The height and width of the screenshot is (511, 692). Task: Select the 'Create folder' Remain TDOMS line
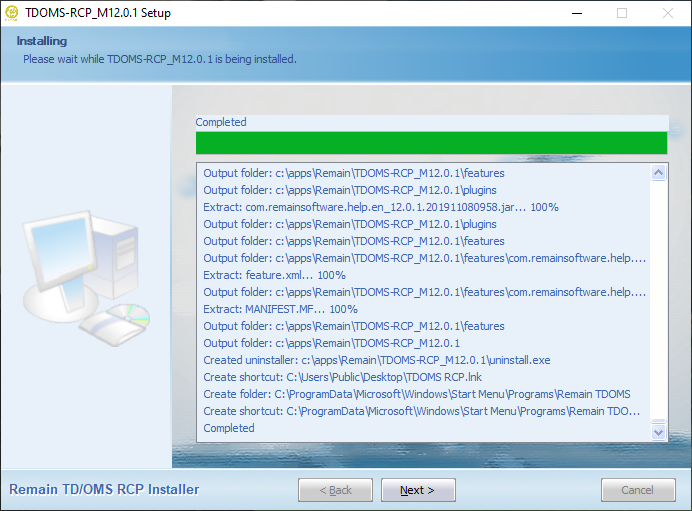click(x=416, y=394)
